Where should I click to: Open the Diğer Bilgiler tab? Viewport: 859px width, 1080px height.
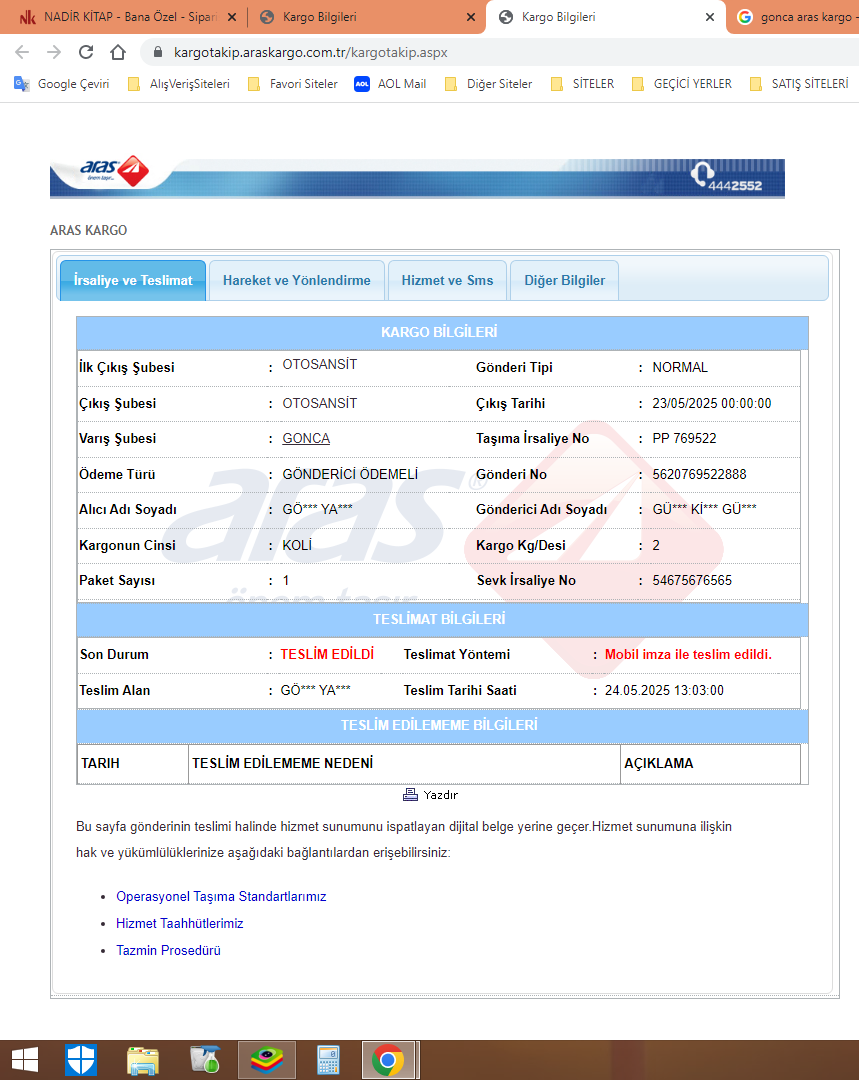click(565, 280)
